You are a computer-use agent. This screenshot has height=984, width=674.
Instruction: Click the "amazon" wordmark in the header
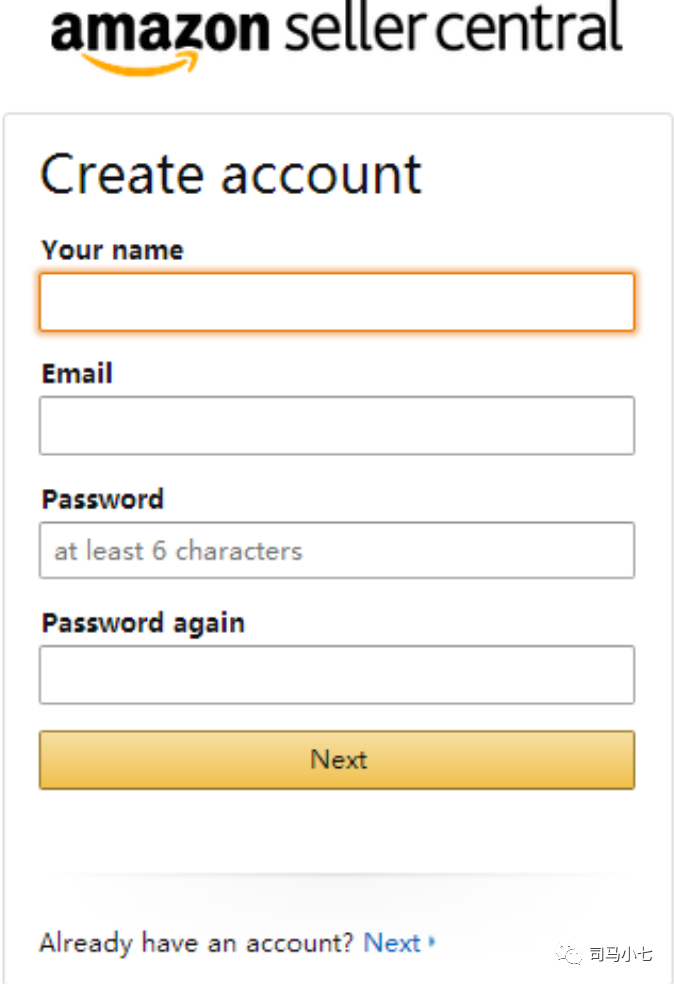pos(161,30)
